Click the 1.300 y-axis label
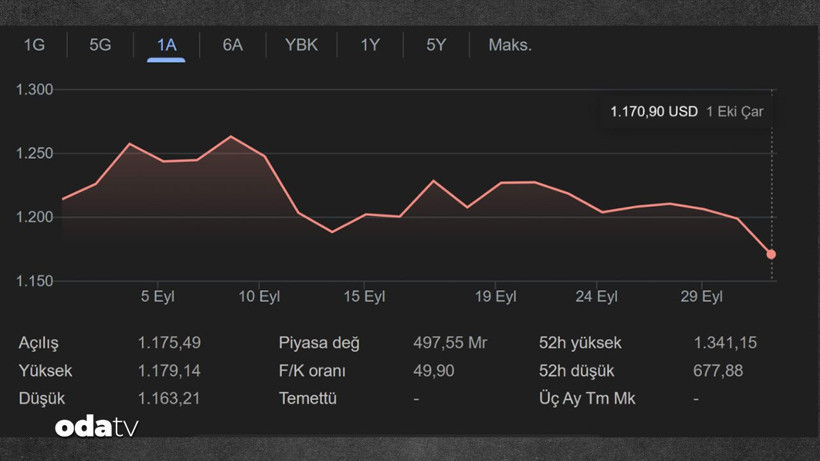820x461 pixels. tap(34, 90)
